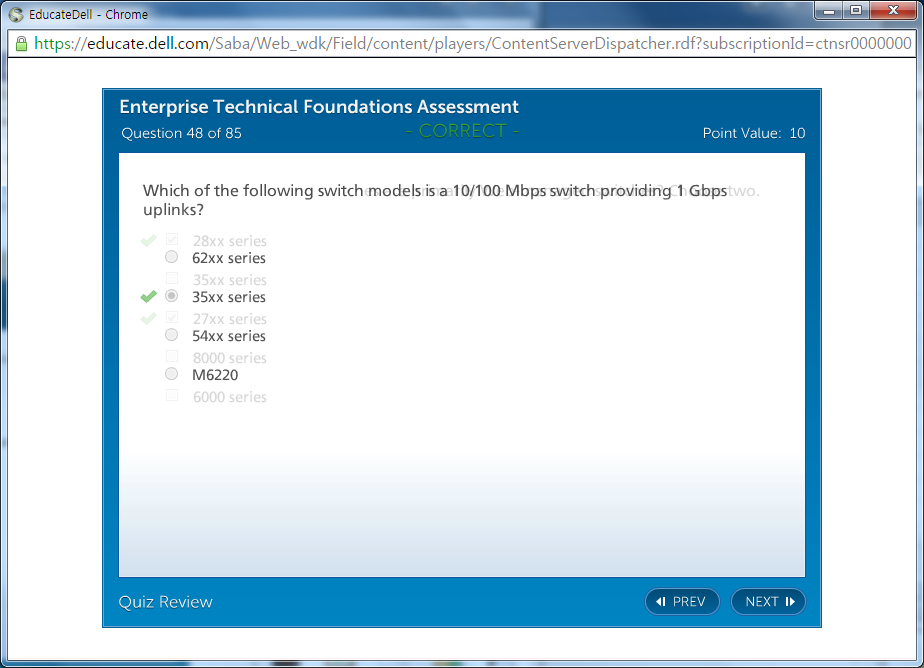Toggle the faded 8000 series checkbox
Image resolution: width=924 pixels, height=668 pixels.
coord(172,357)
